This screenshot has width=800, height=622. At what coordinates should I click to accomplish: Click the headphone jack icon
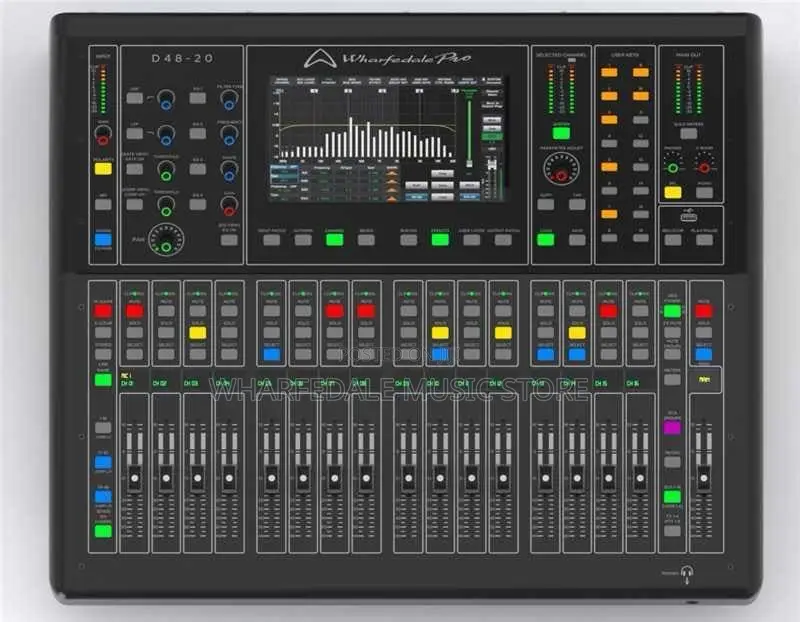(687, 574)
